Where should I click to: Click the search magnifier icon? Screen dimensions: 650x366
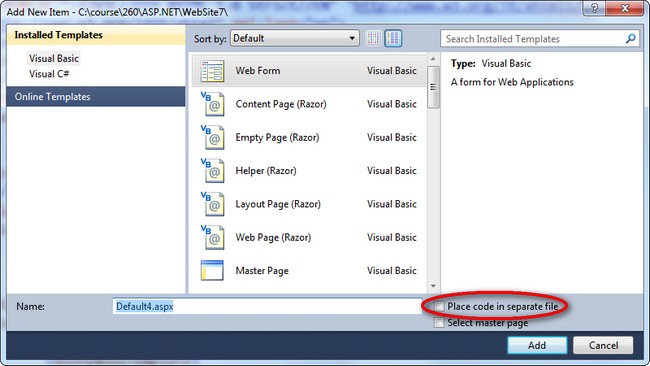[x=631, y=39]
